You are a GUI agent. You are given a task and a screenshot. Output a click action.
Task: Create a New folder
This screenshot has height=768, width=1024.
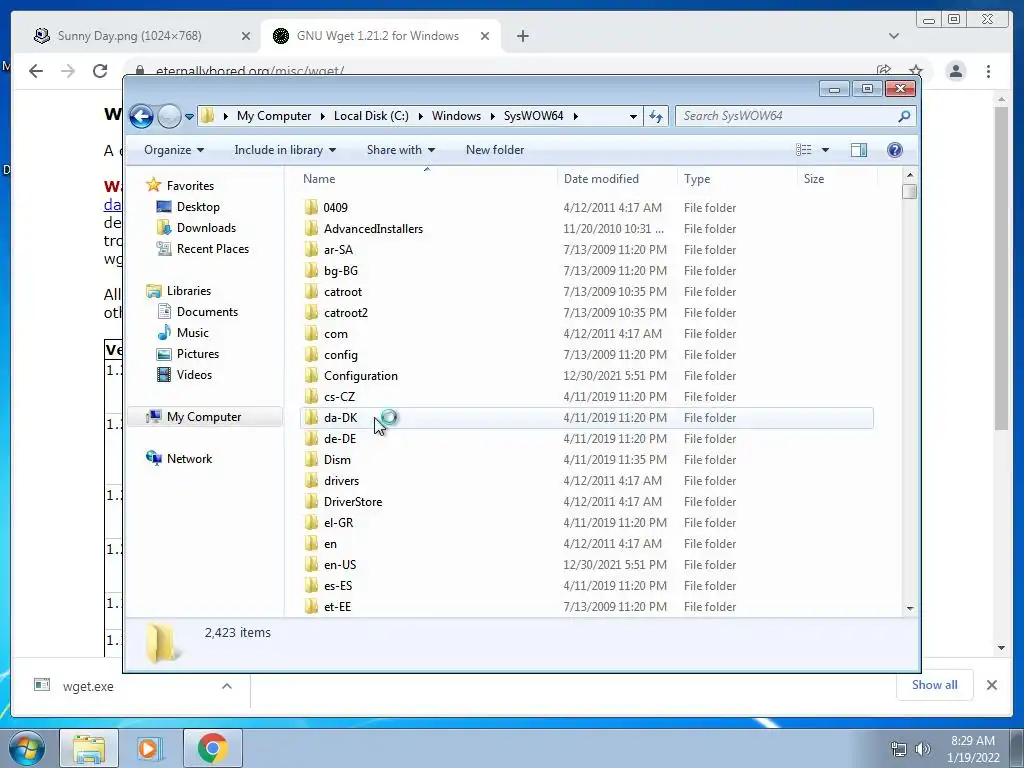(494, 150)
